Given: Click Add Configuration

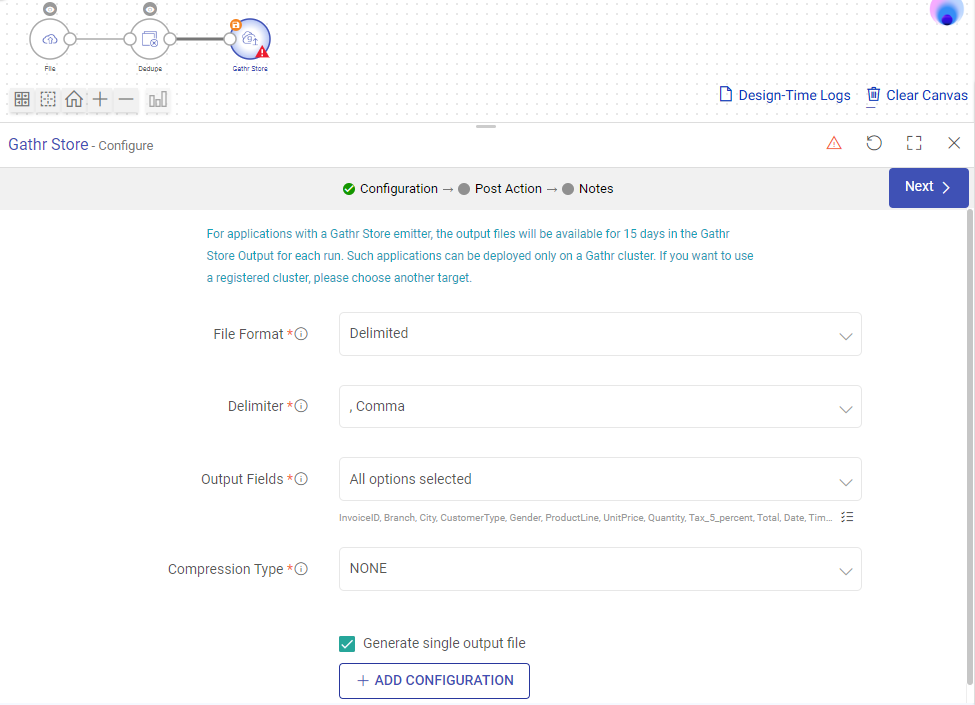Looking at the screenshot, I should click(x=434, y=680).
